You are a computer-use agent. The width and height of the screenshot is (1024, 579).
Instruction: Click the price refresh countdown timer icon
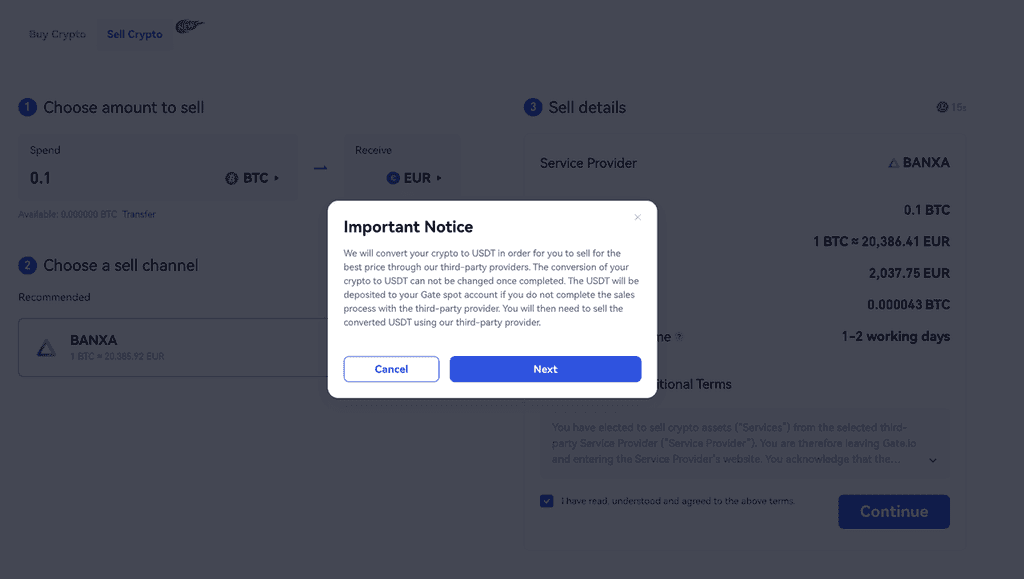click(x=942, y=107)
